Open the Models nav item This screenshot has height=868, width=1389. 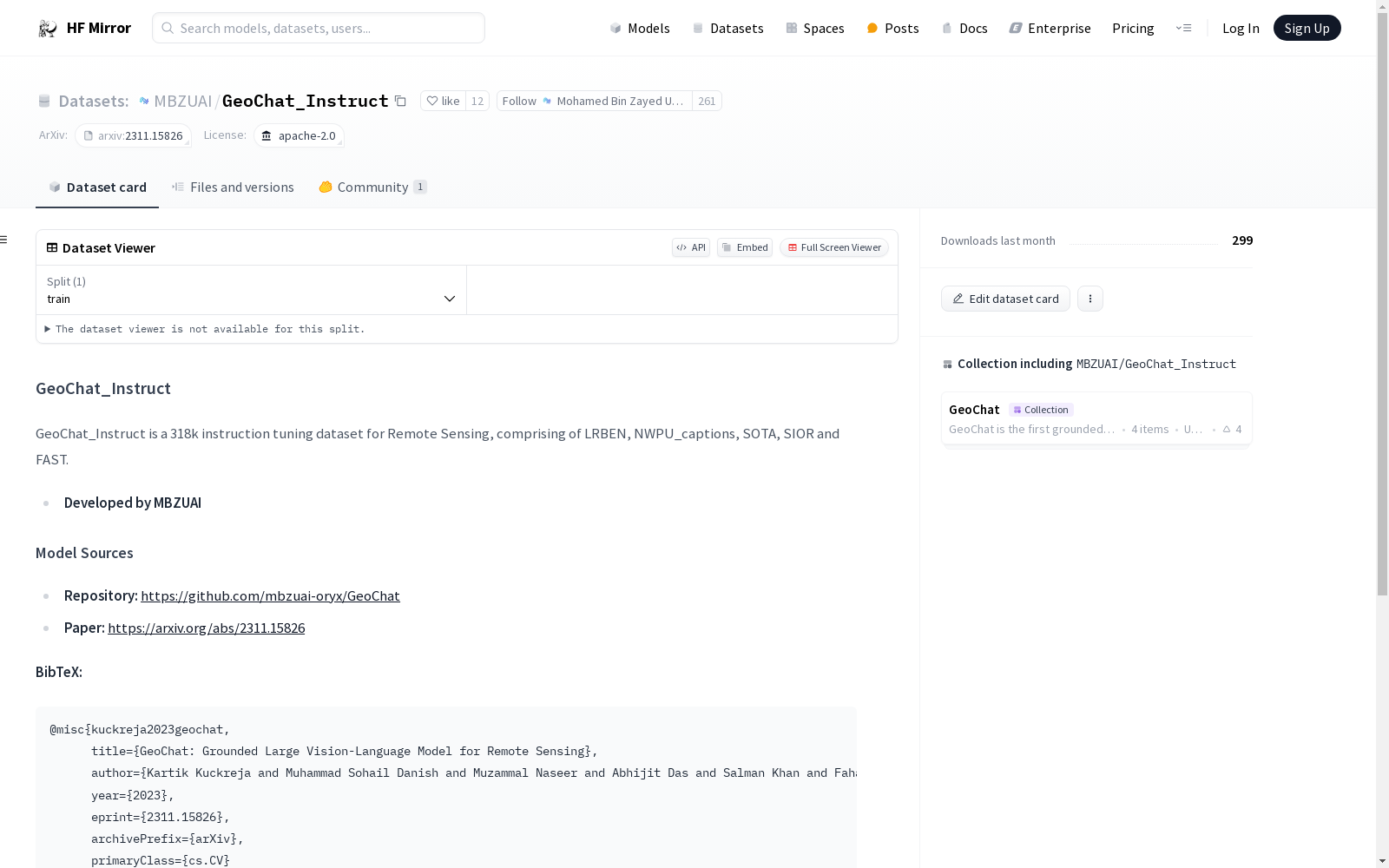pos(640,28)
